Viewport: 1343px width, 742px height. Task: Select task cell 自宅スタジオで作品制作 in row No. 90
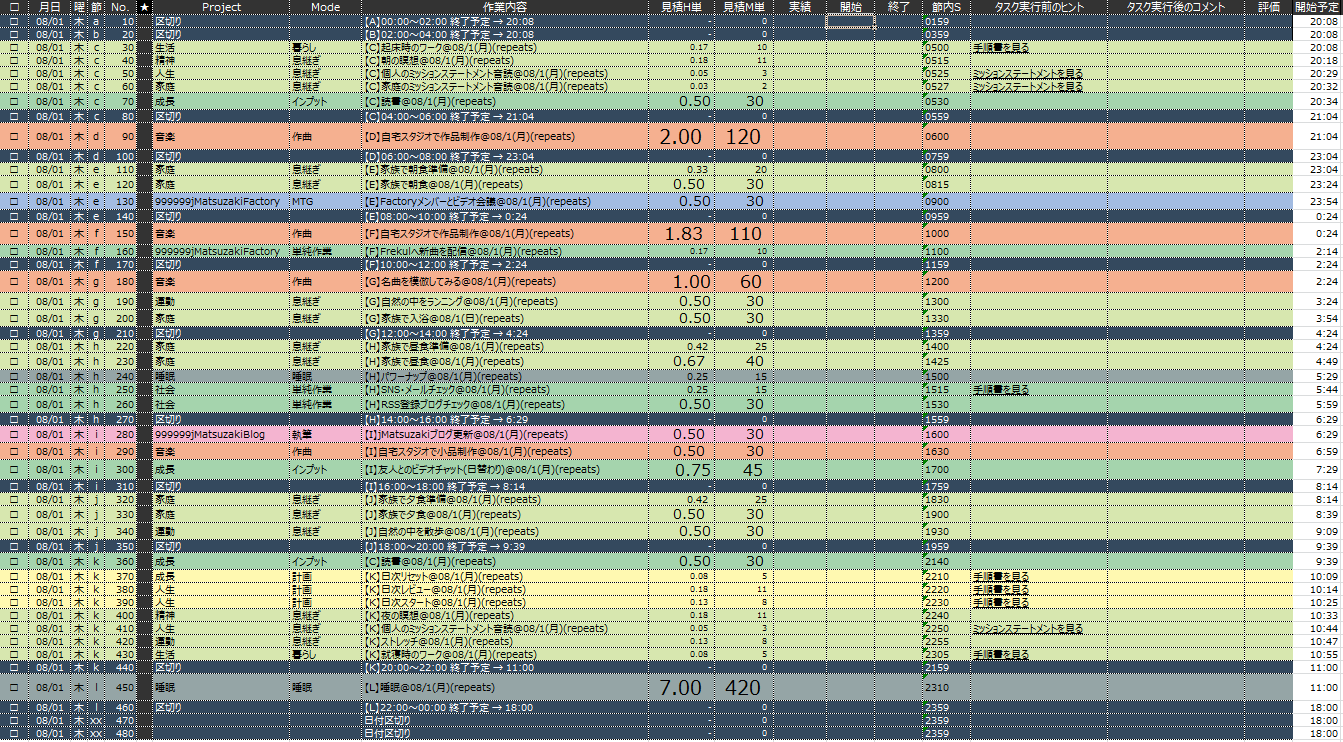pyautogui.click(x=505, y=136)
